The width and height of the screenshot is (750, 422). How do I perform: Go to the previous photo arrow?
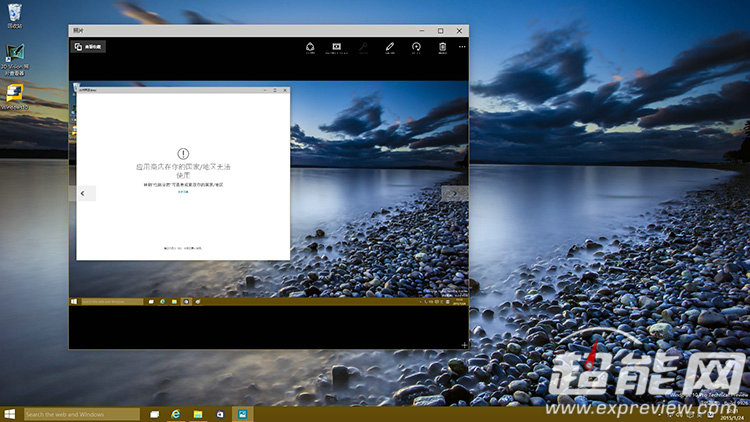pos(84,193)
